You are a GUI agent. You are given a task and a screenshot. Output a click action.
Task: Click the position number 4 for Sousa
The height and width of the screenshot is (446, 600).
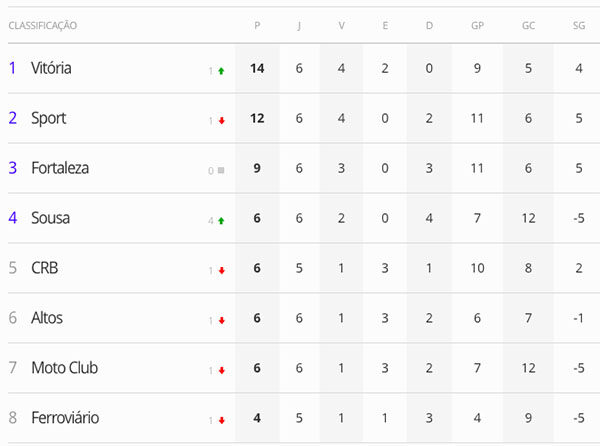(13, 218)
